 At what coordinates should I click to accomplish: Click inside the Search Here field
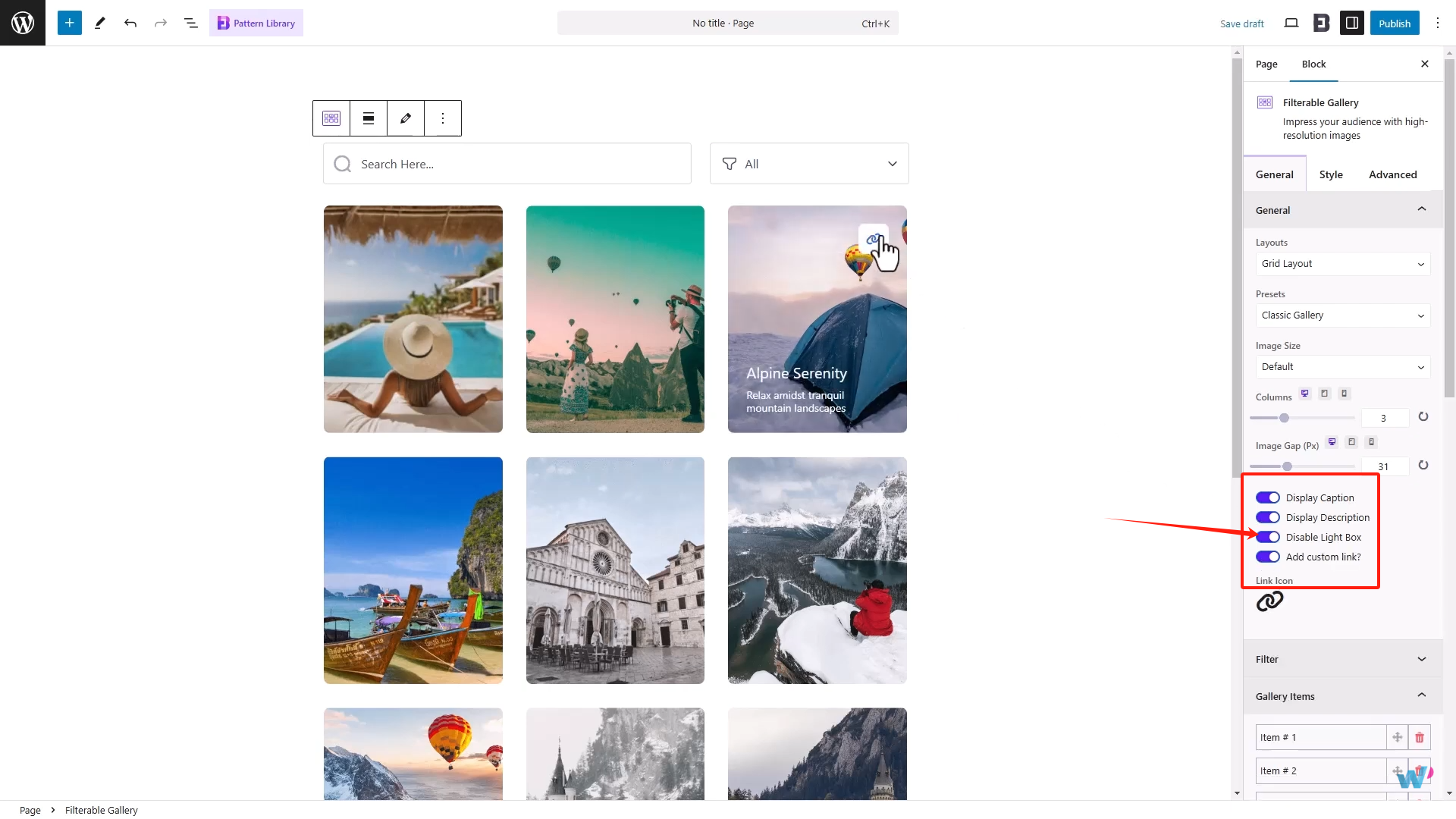point(507,163)
